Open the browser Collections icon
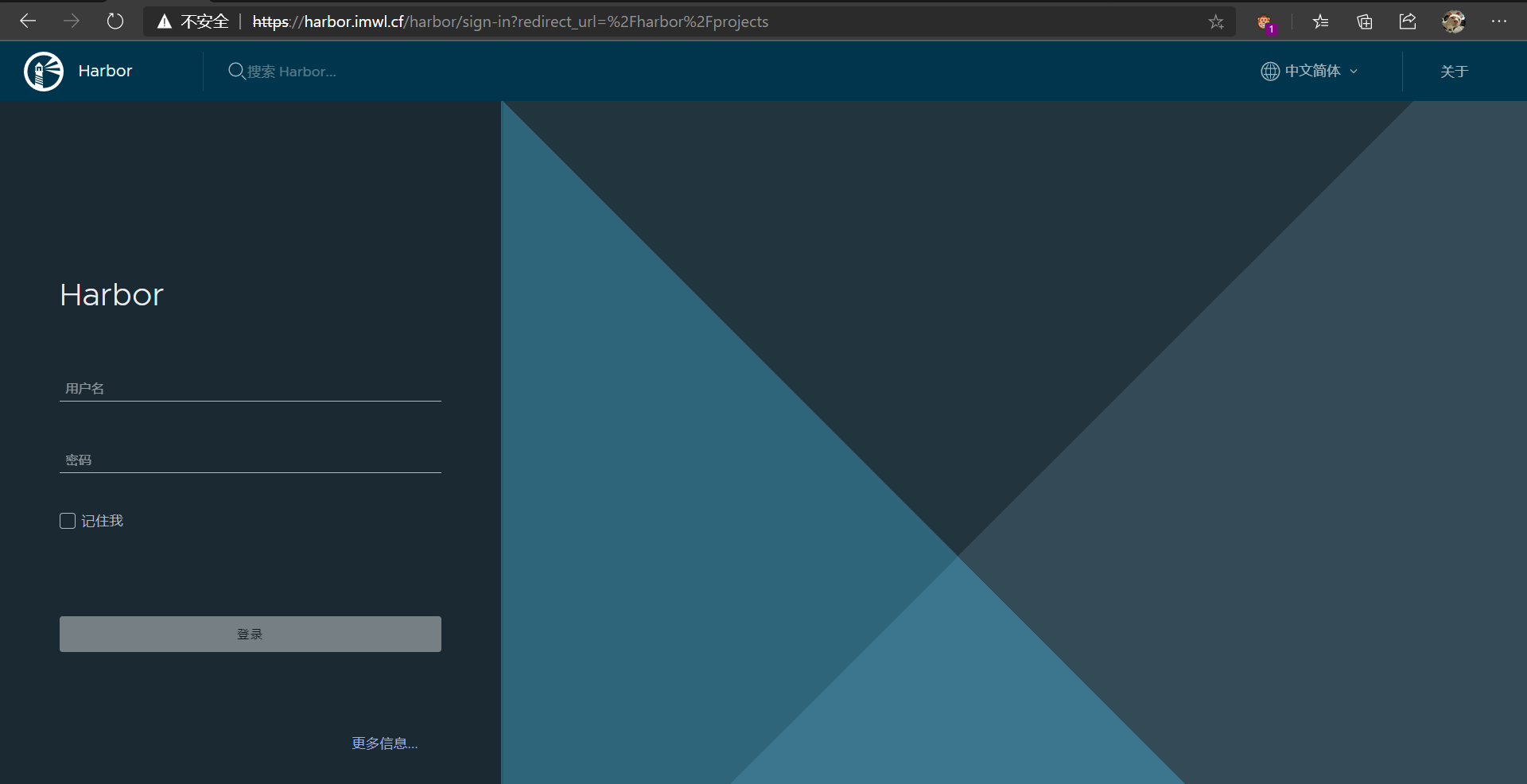 (1364, 22)
